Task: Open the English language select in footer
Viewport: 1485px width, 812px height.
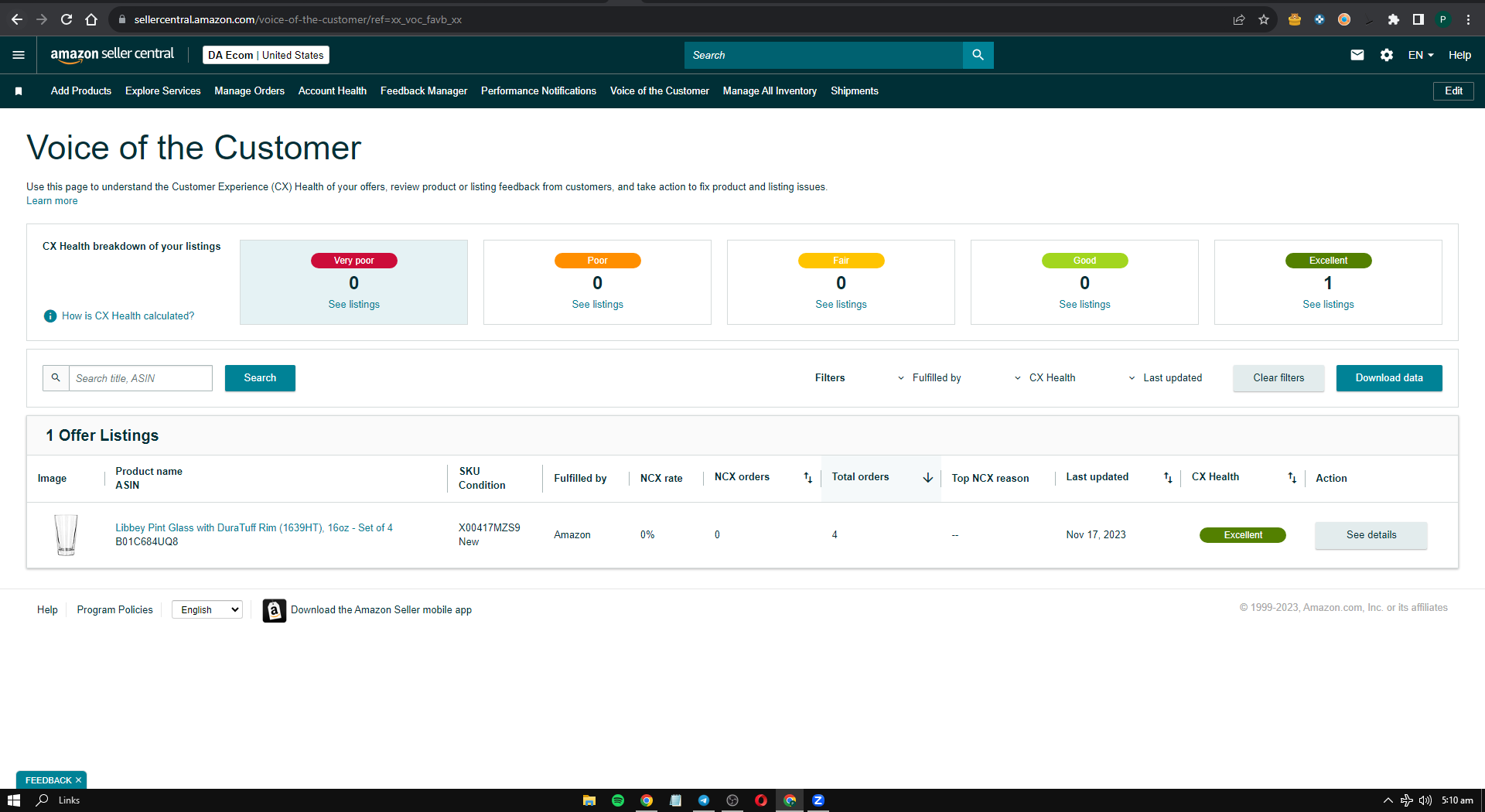Action: point(207,610)
